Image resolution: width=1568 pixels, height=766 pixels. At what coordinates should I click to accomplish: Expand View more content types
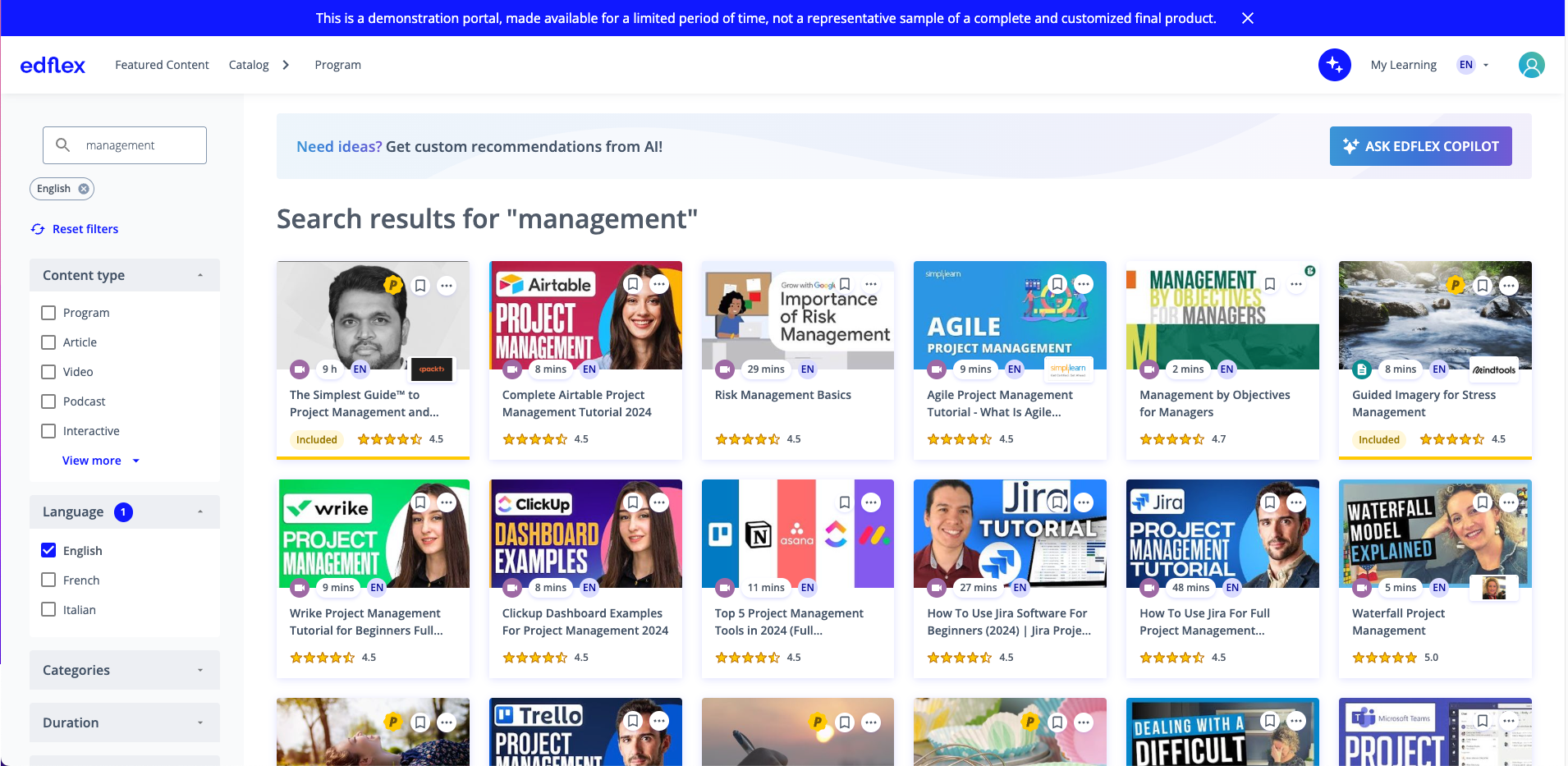tap(101, 461)
